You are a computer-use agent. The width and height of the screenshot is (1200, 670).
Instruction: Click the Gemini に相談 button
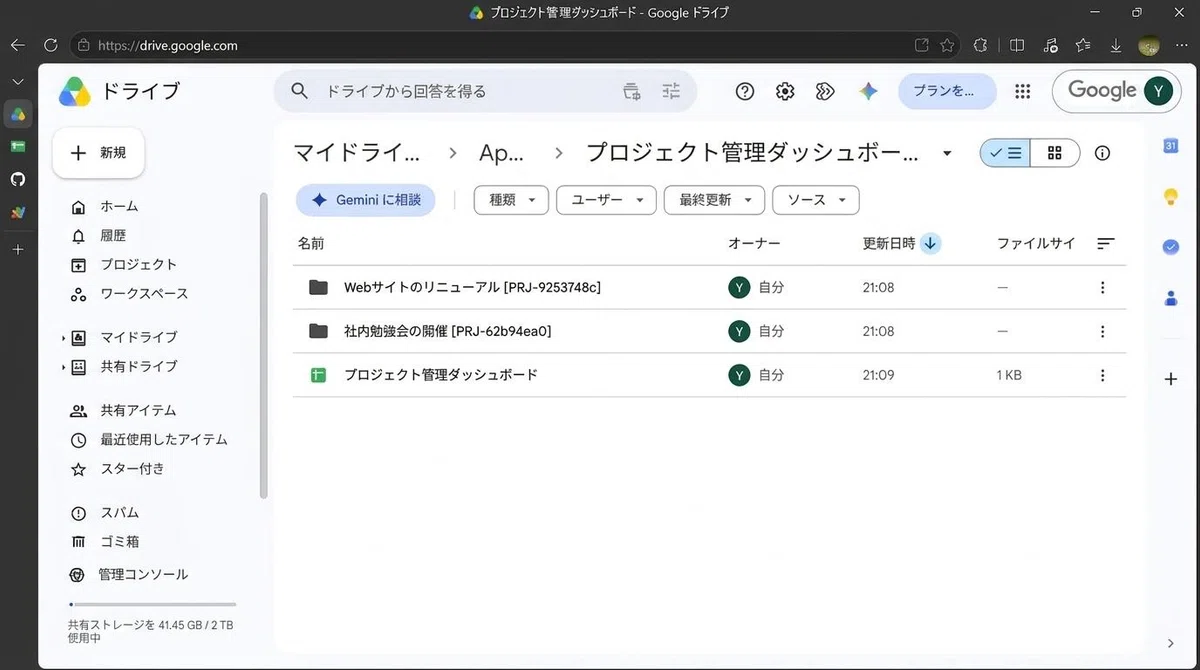click(x=365, y=200)
